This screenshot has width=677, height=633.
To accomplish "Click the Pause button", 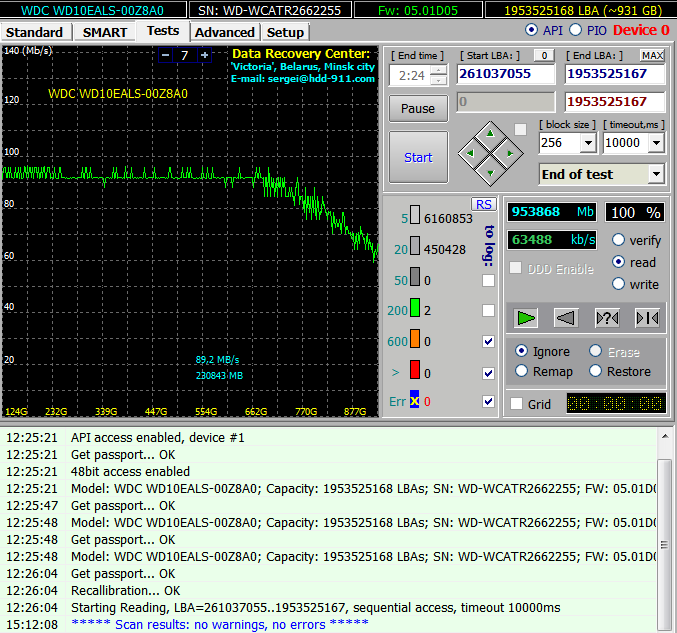I will tap(418, 108).
